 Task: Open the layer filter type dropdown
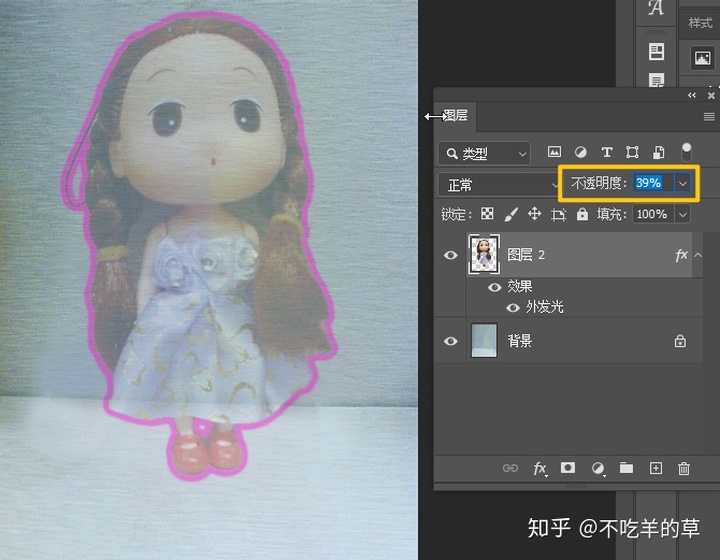click(484, 153)
